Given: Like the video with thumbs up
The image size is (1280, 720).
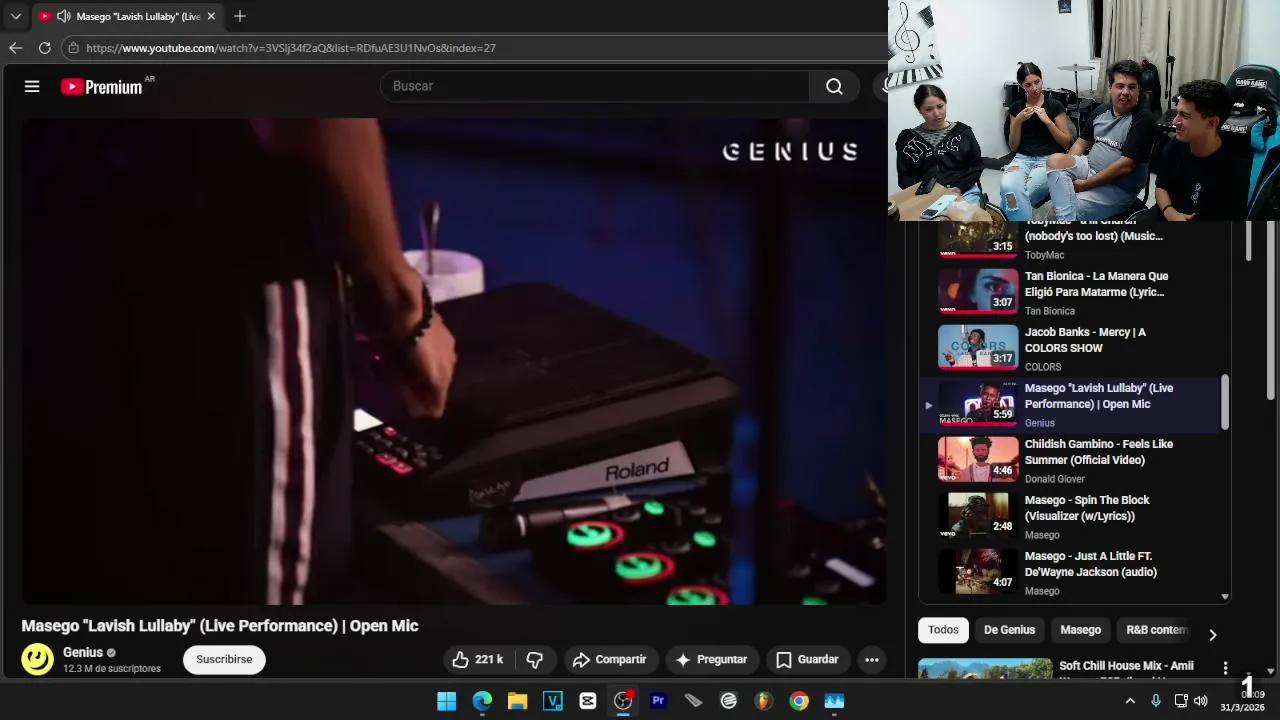Looking at the screenshot, I should [x=476, y=660].
